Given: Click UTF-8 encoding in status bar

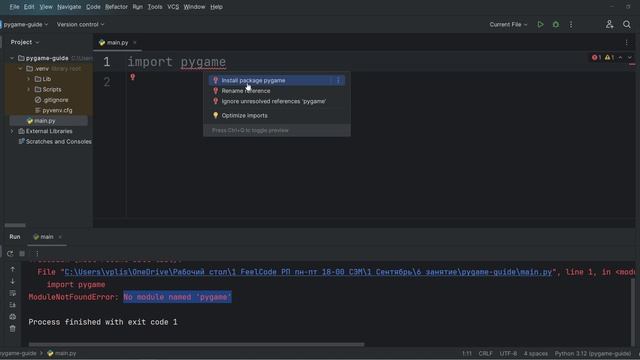Looking at the screenshot, I should (x=508, y=353).
